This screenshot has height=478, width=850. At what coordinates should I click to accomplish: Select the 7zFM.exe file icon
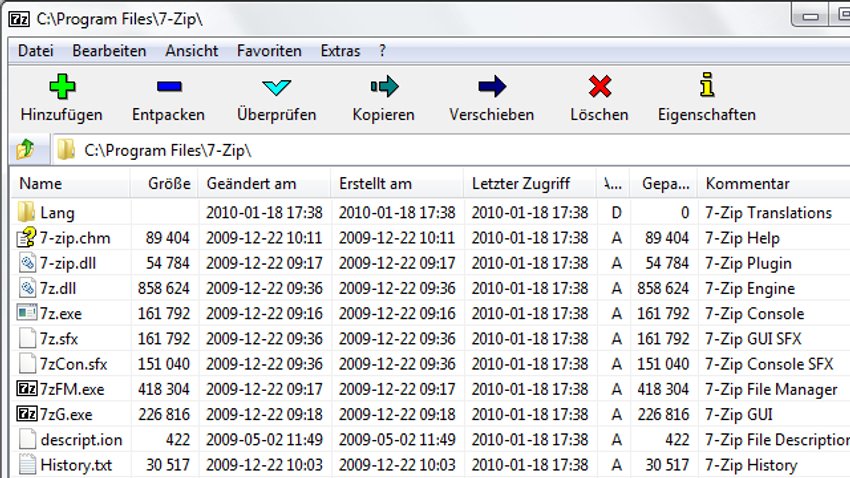pyautogui.click(x=27, y=389)
